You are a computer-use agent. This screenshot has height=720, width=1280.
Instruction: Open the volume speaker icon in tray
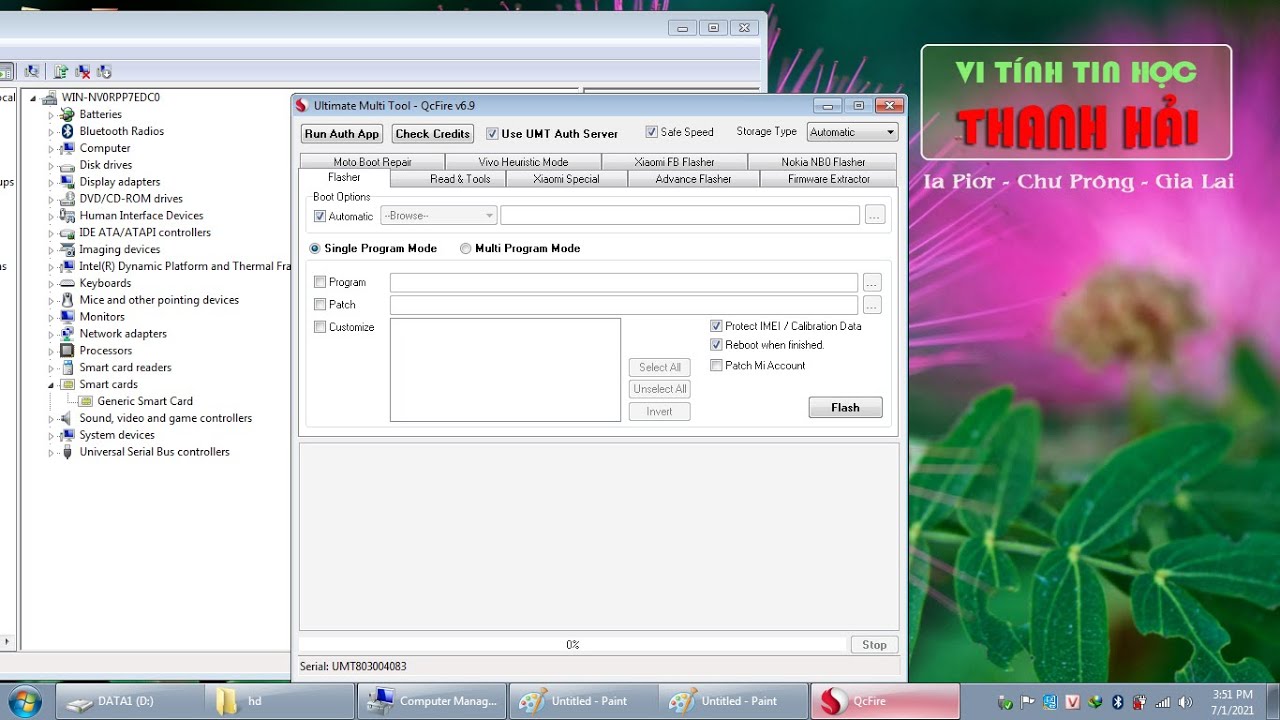pos(1185,702)
